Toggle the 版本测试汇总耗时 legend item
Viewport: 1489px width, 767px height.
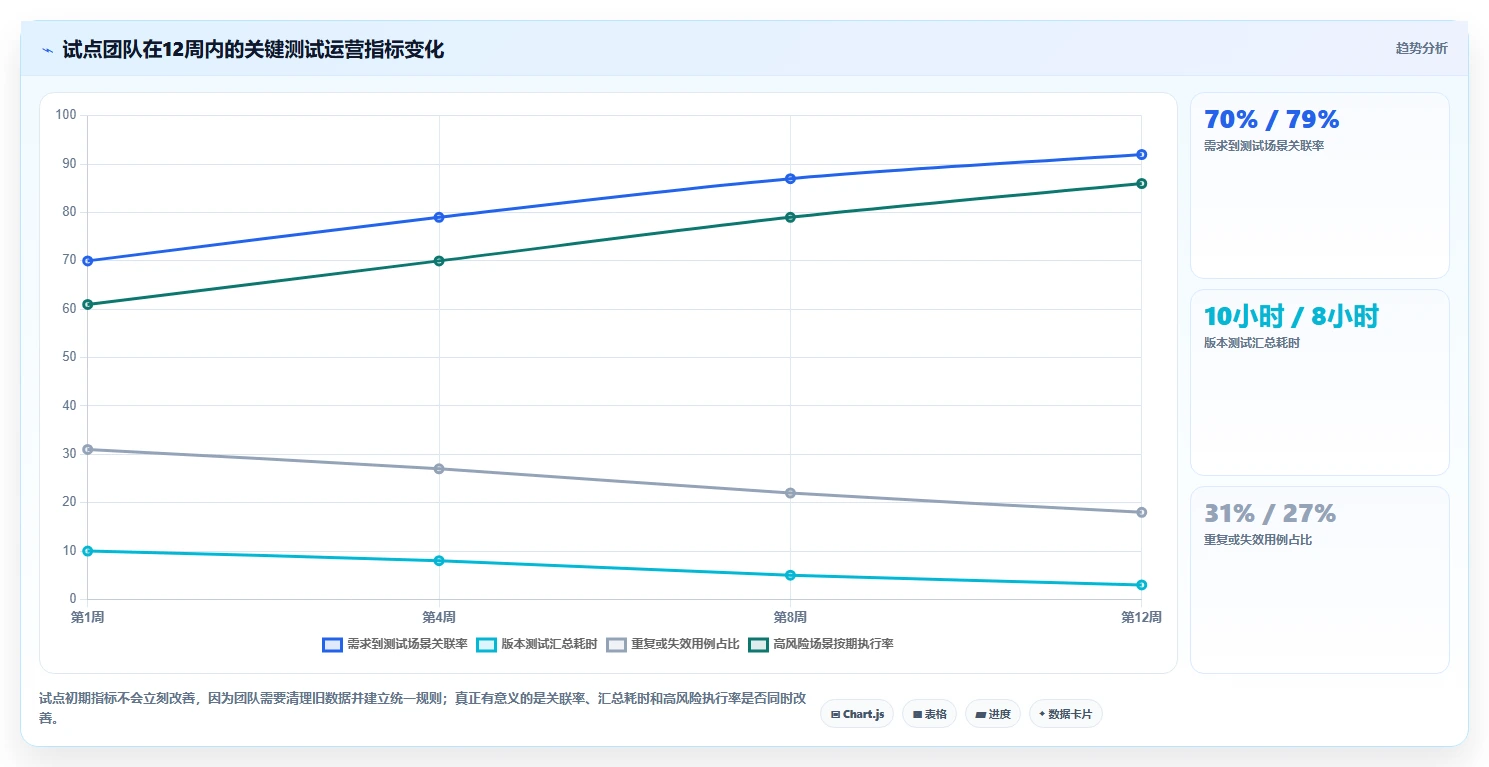(537, 644)
